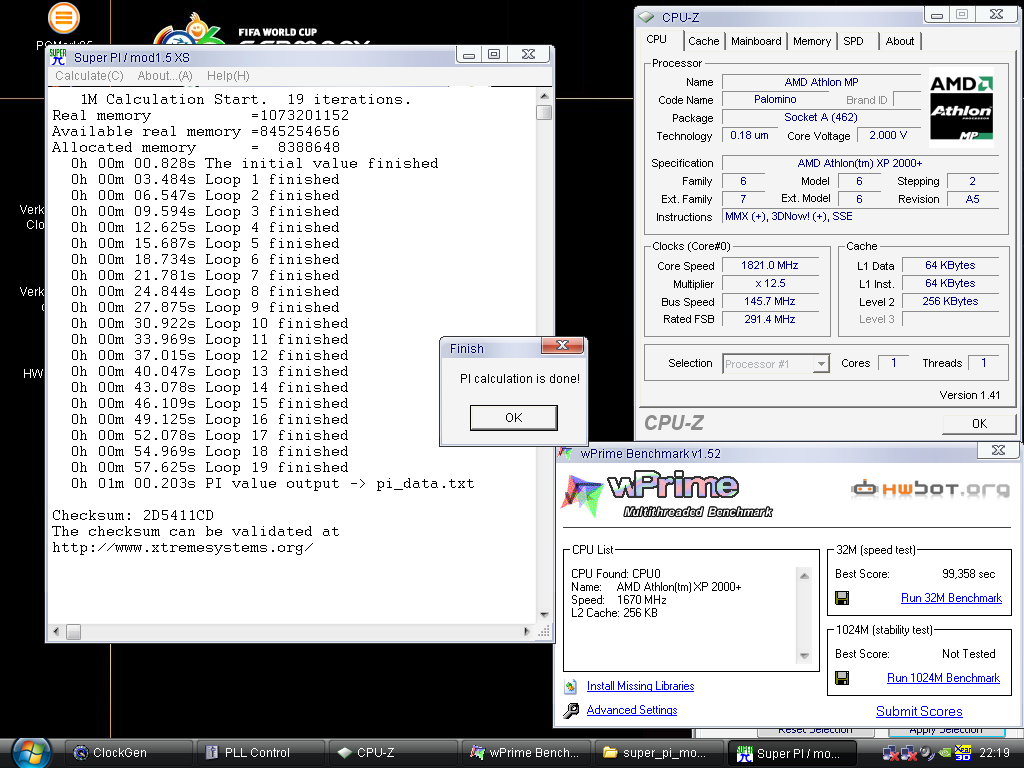Click the save icon beside 1024M benchmark
The height and width of the screenshot is (768, 1024).
pos(842,678)
